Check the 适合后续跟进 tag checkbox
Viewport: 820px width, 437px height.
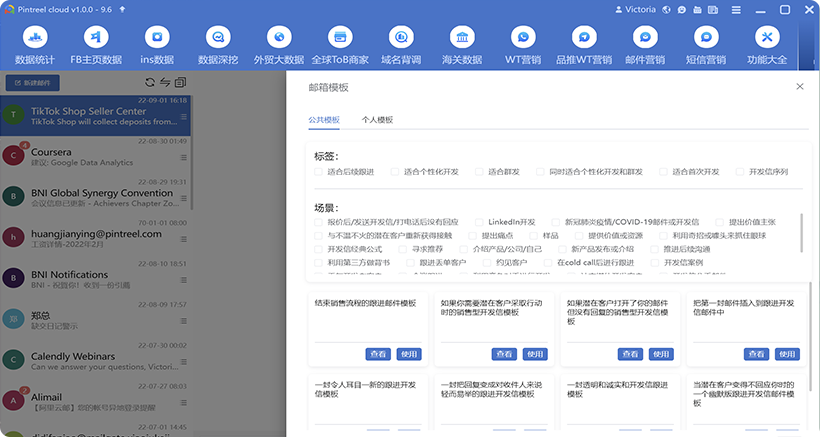319,172
